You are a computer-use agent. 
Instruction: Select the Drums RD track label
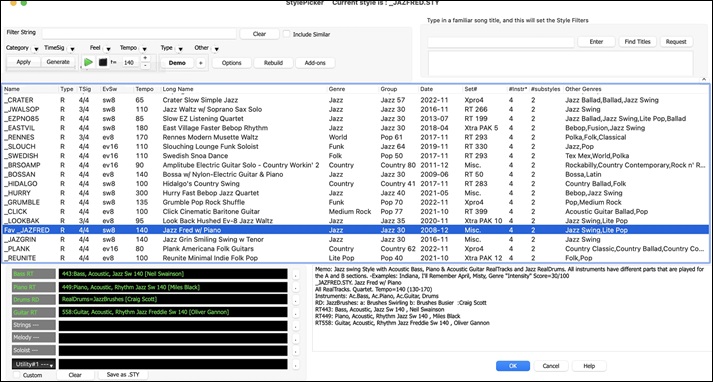coord(34,299)
